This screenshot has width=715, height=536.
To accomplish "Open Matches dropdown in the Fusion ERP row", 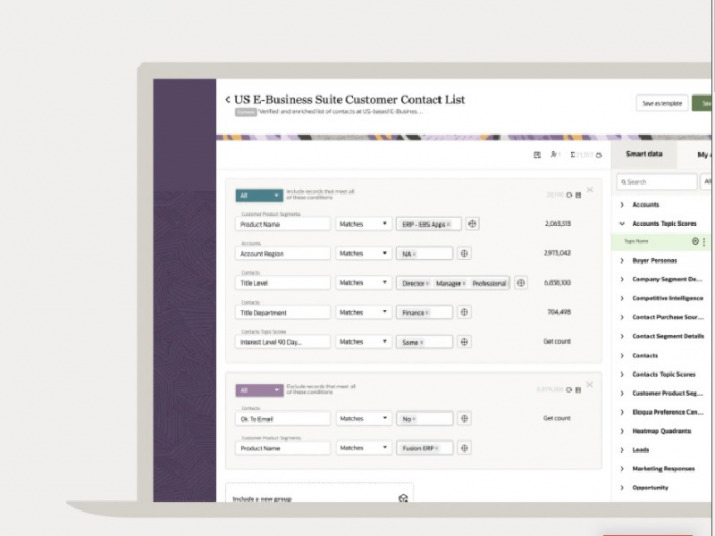I will pyautogui.click(x=363, y=448).
